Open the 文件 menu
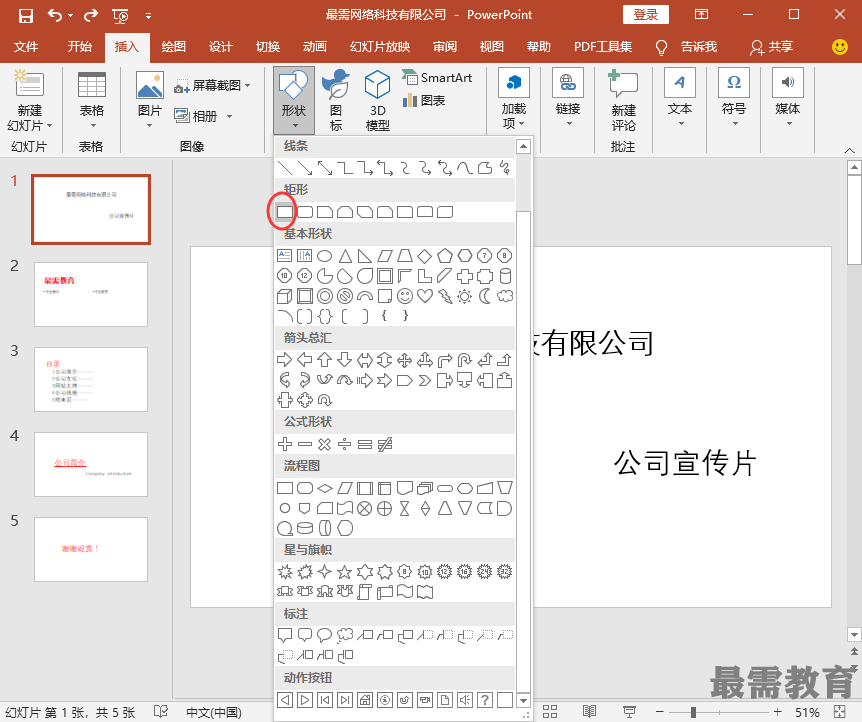This screenshot has height=722, width=862. pos(26,47)
